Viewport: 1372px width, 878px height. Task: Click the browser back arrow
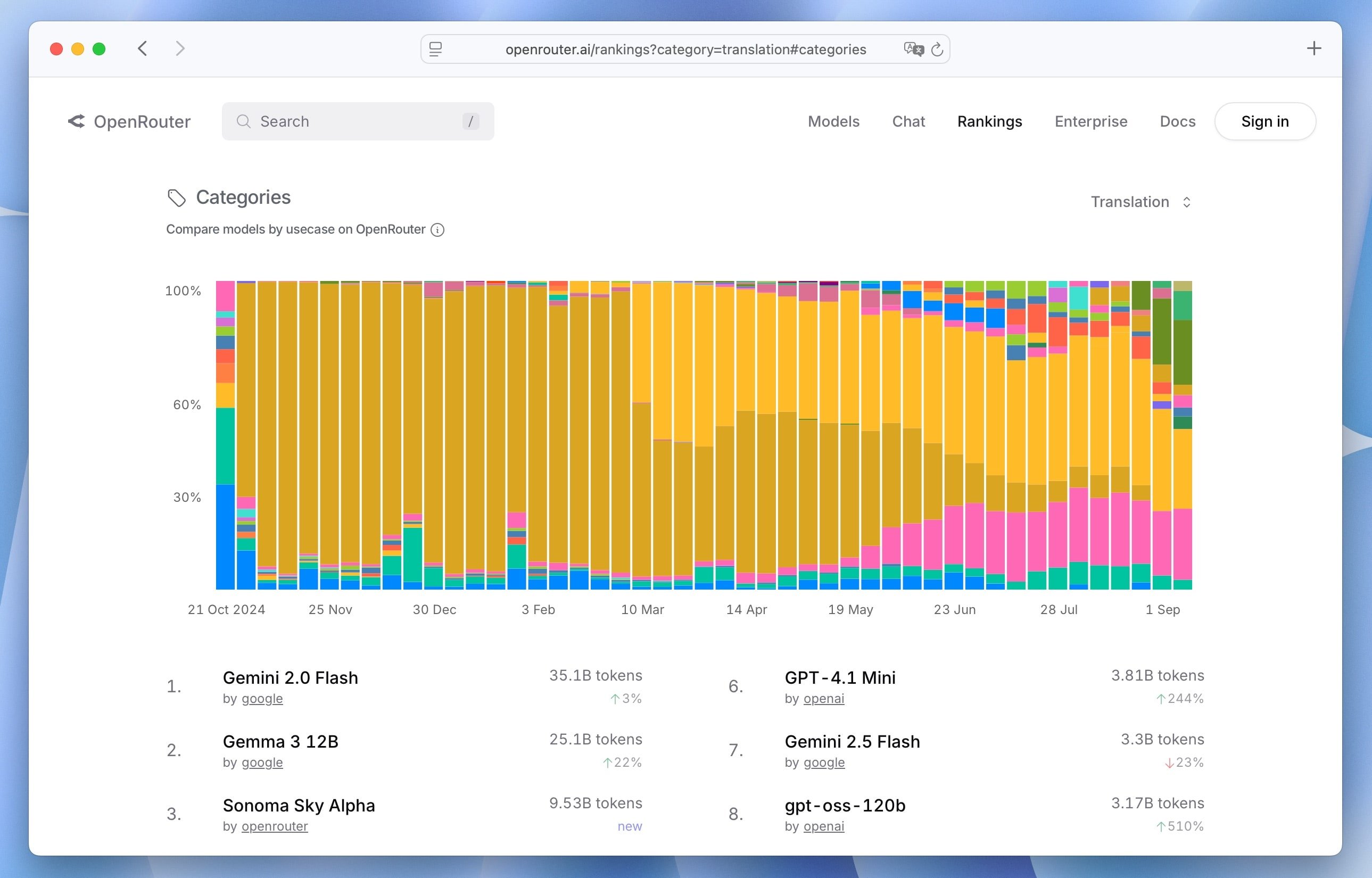click(x=143, y=48)
